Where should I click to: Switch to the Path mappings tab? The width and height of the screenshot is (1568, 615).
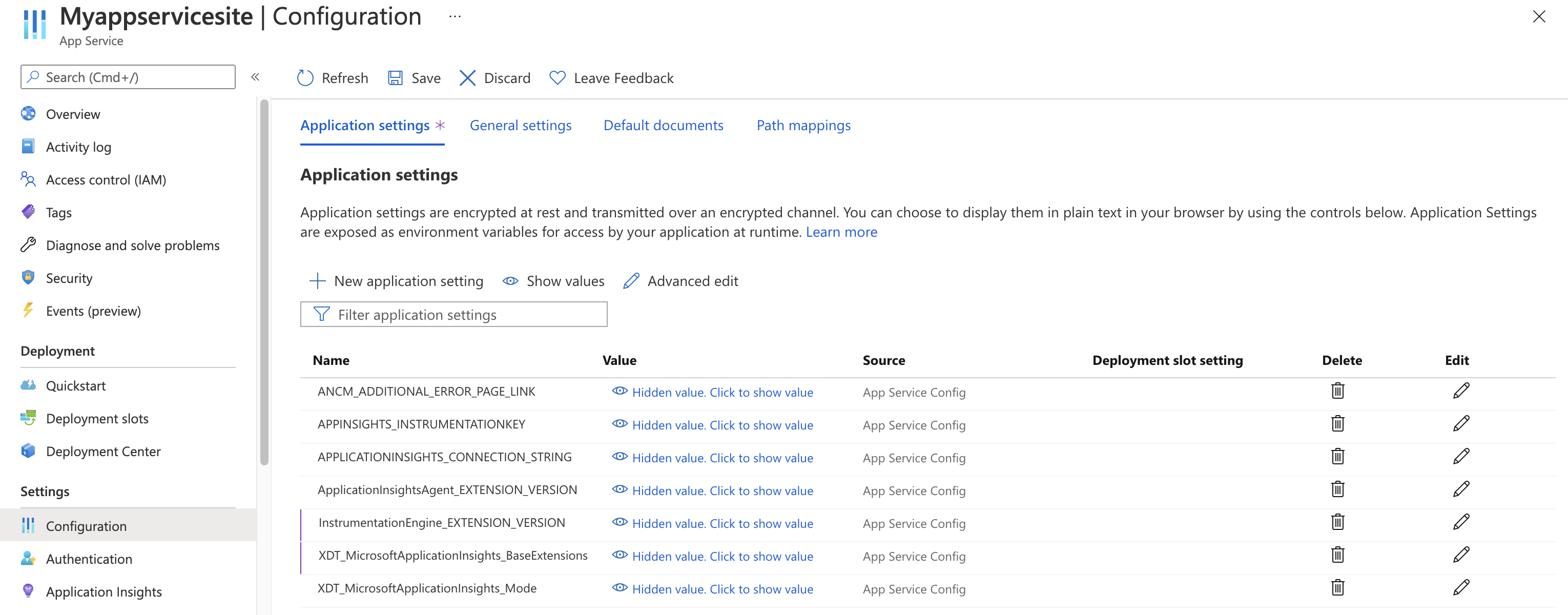803,124
